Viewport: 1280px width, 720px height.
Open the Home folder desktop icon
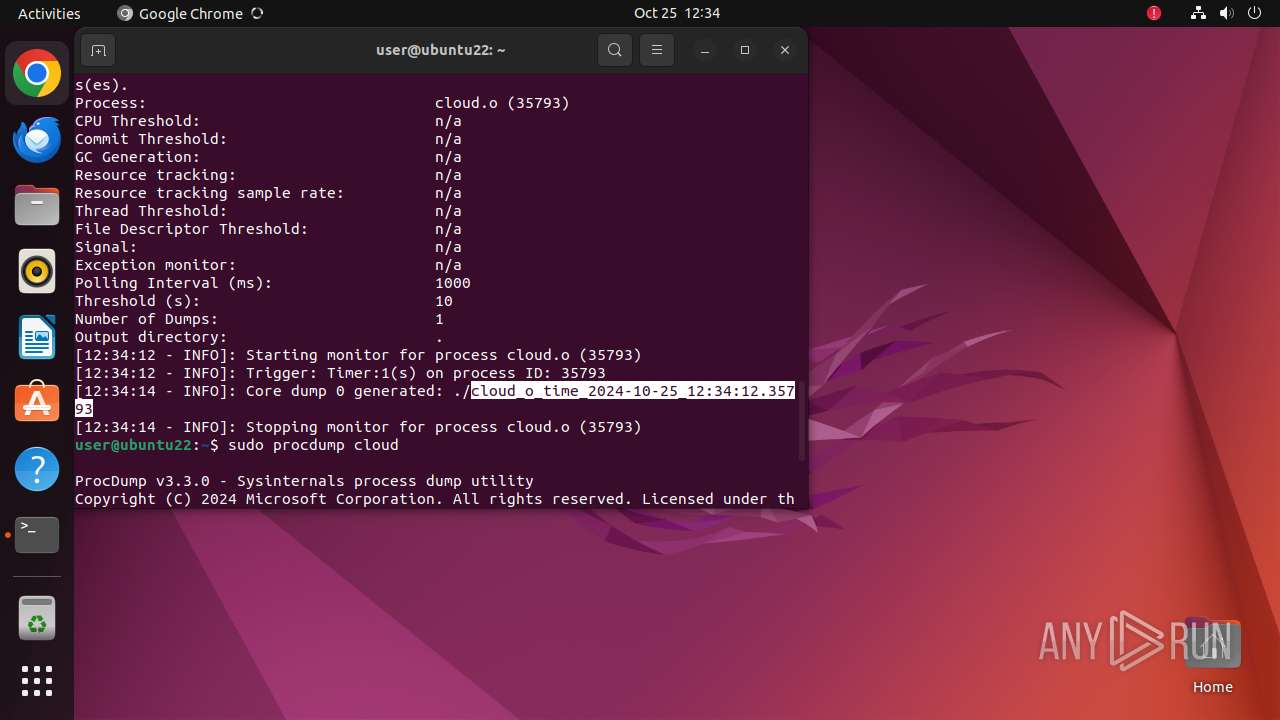(1212, 656)
